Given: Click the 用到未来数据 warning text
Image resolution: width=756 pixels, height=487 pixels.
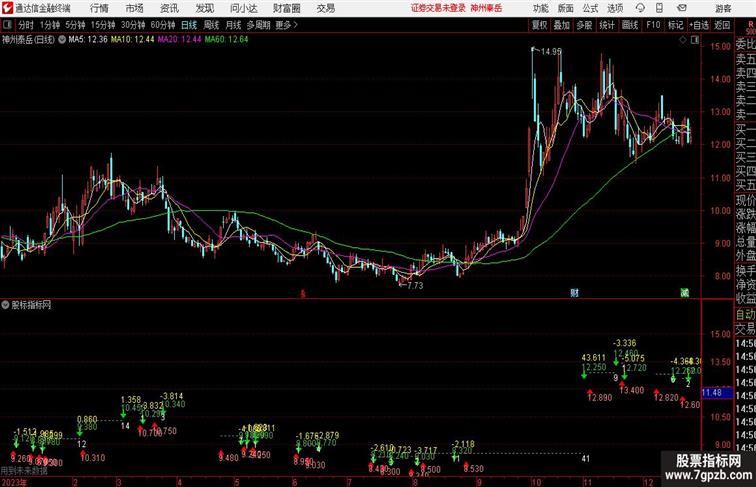Looking at the screenshot, I should tap(24, 471).
